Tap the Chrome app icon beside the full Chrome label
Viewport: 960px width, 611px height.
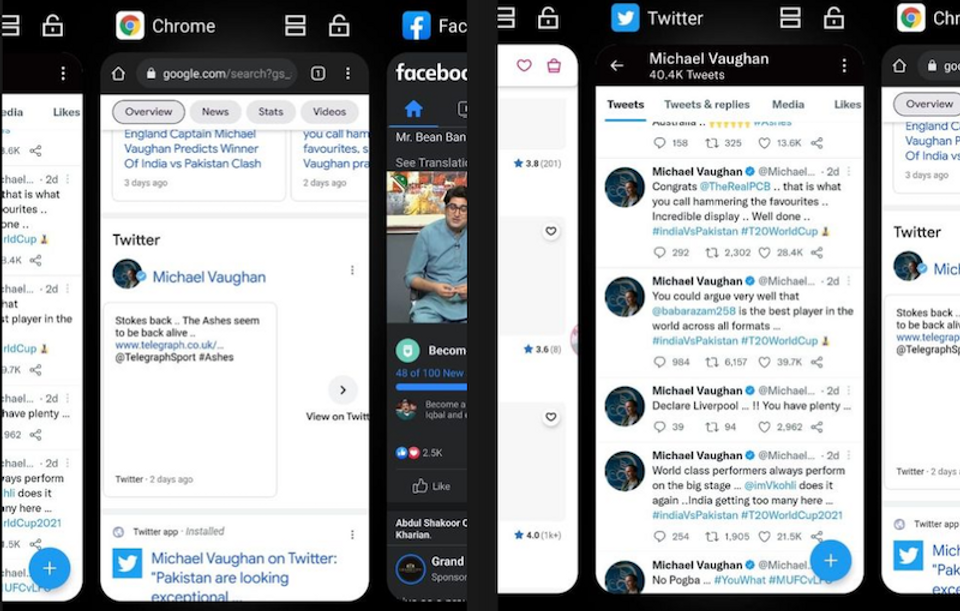(x=130, y=26)
